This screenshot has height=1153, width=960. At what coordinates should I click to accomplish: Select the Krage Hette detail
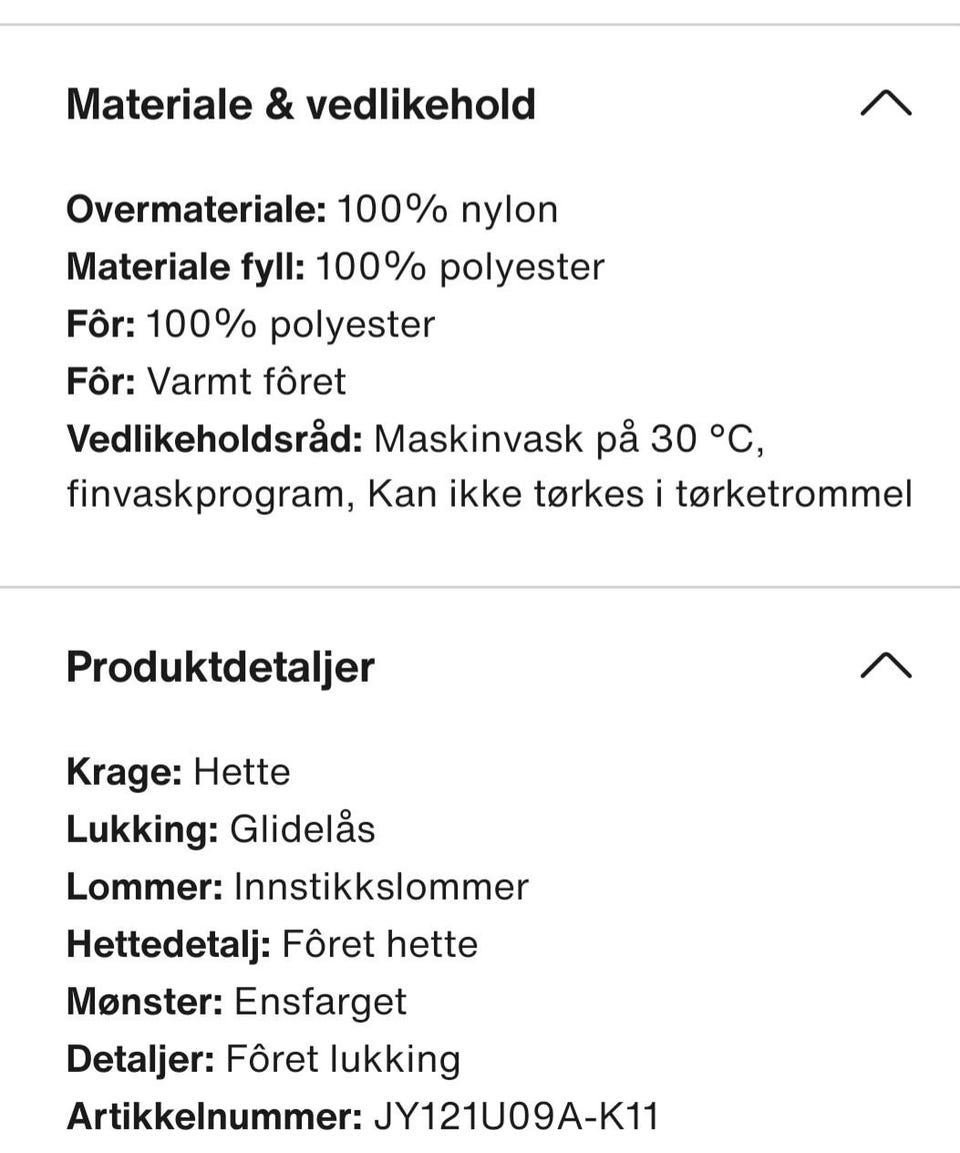pos(179,773)
